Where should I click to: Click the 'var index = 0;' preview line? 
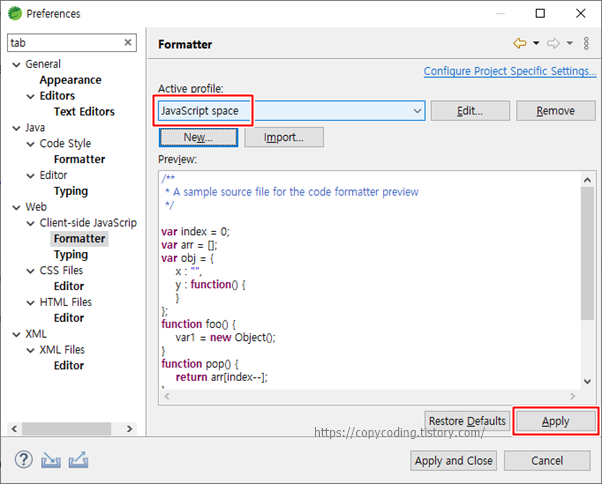(x=195, y=231)
